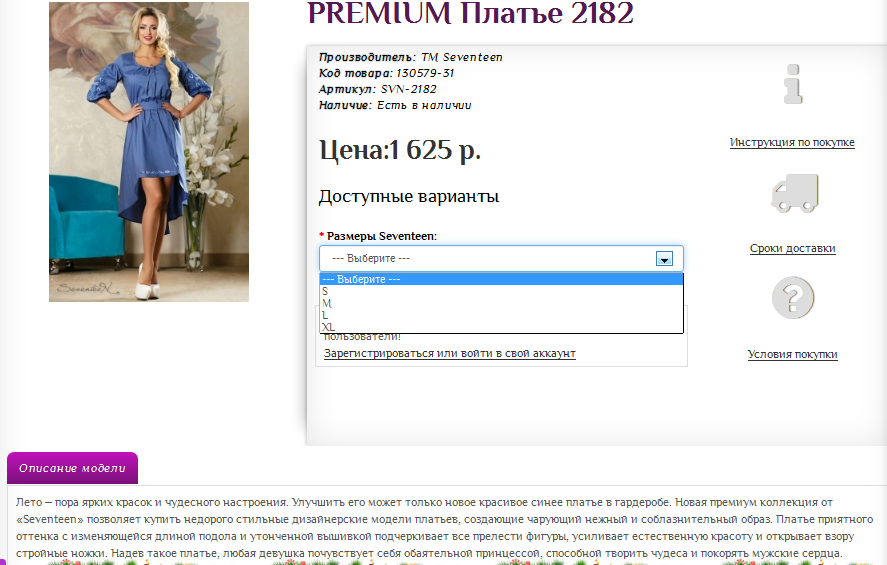This screenshot has height=565, width=887.
Task: Click the question mark help icon
Action: [x=793, y=297]
